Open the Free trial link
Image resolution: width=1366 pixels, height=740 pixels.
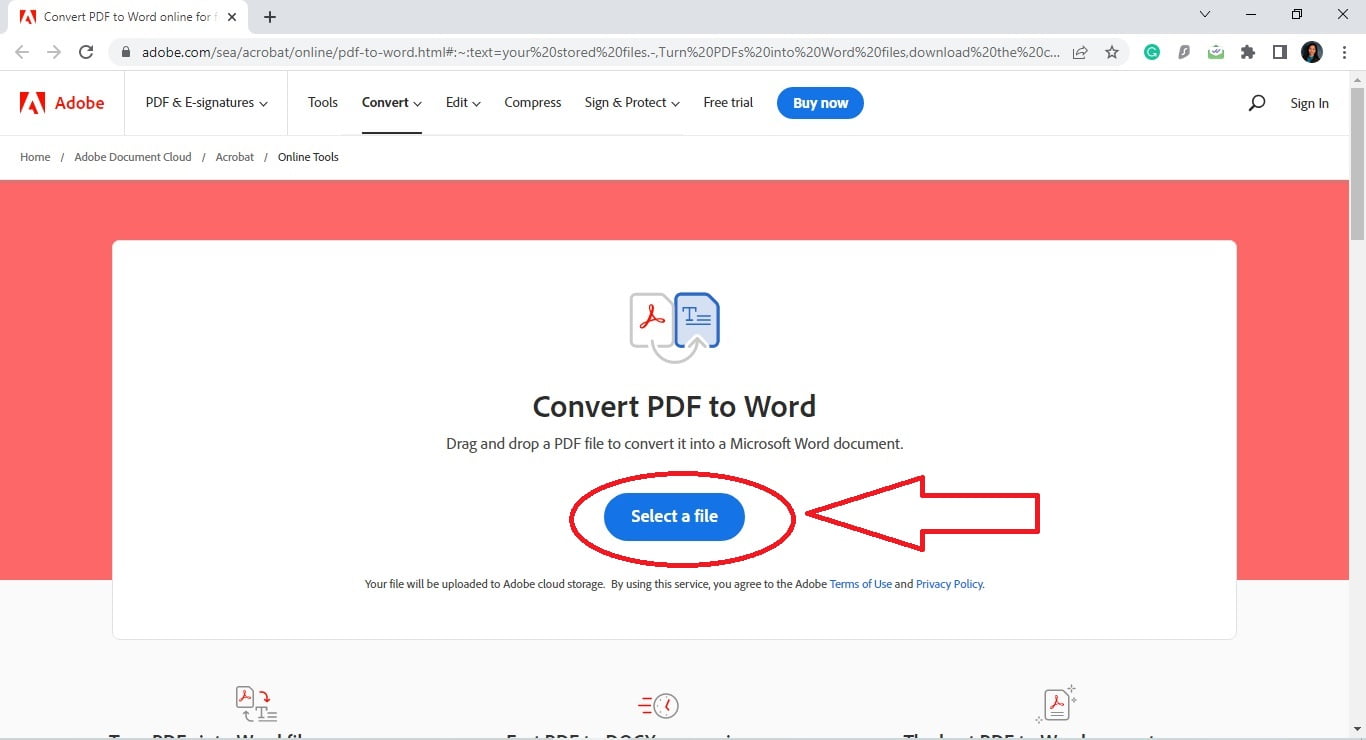point(728,102)
